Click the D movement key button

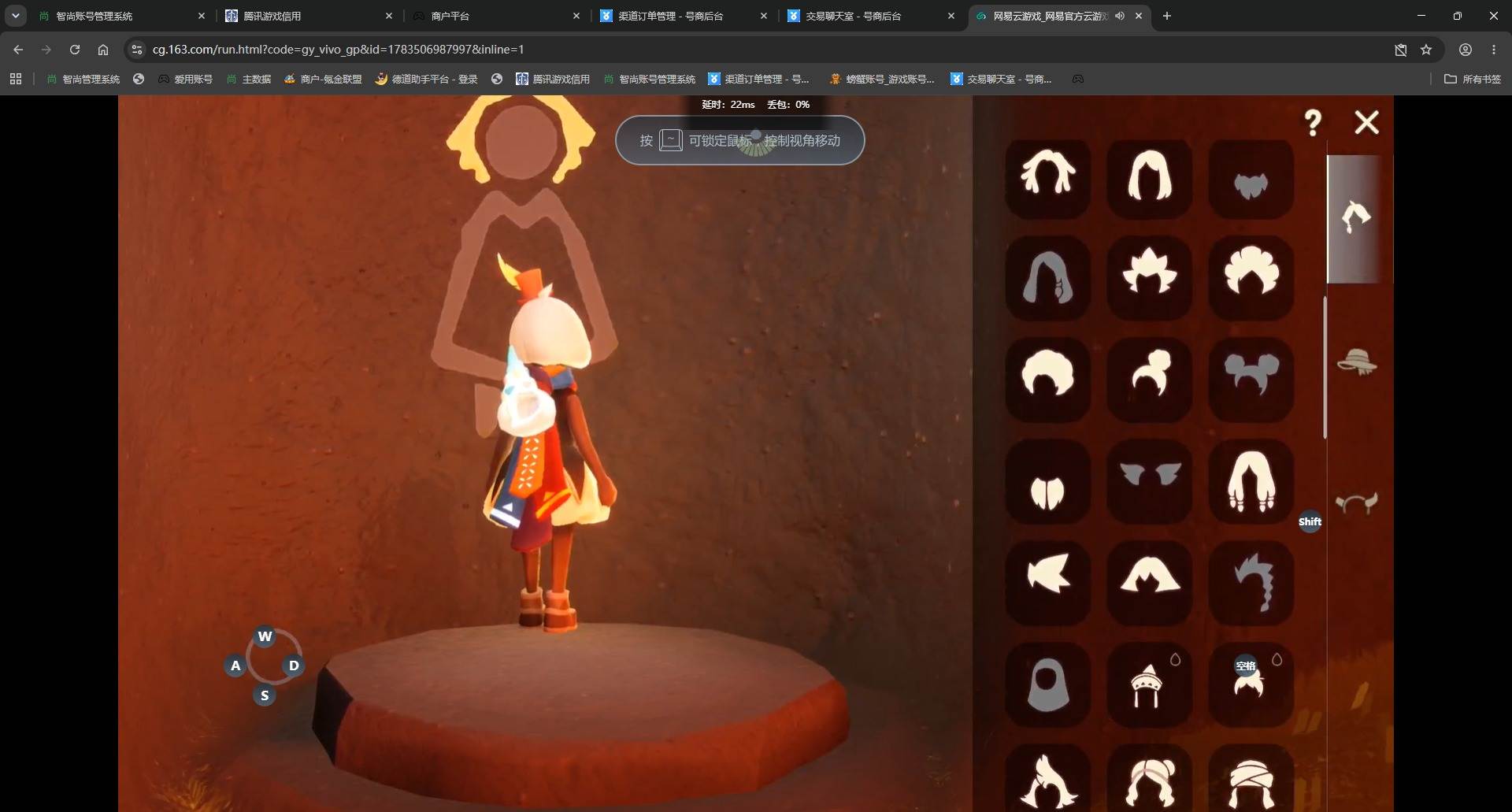(294, 666)
